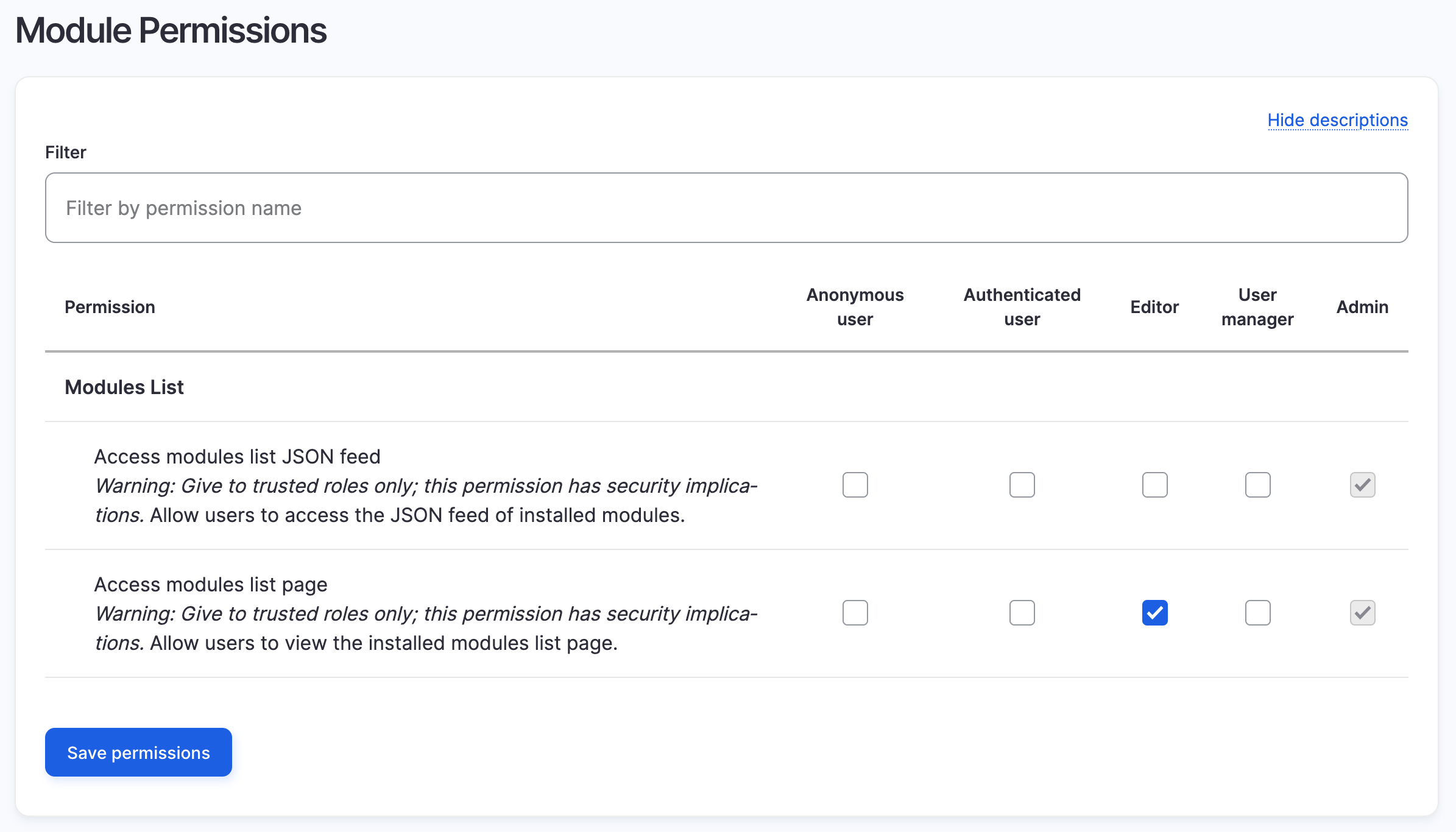Check Authenticated user for JSON feed access
Viewport: 1456px width, 832px height.
pyautogui.click(x=1022, y=485)
